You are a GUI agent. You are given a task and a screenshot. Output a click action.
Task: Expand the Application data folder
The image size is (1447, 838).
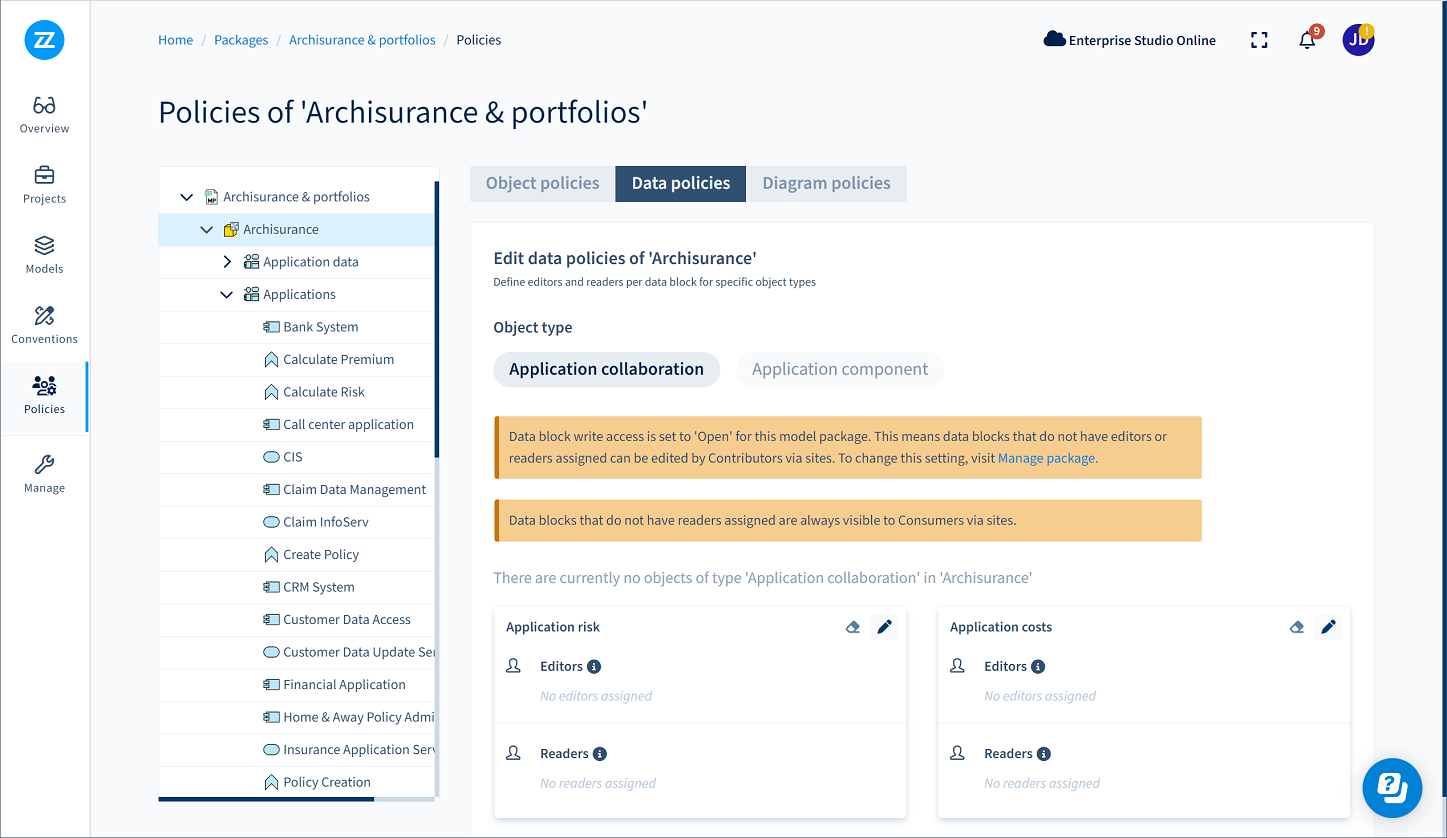point(226,262)
